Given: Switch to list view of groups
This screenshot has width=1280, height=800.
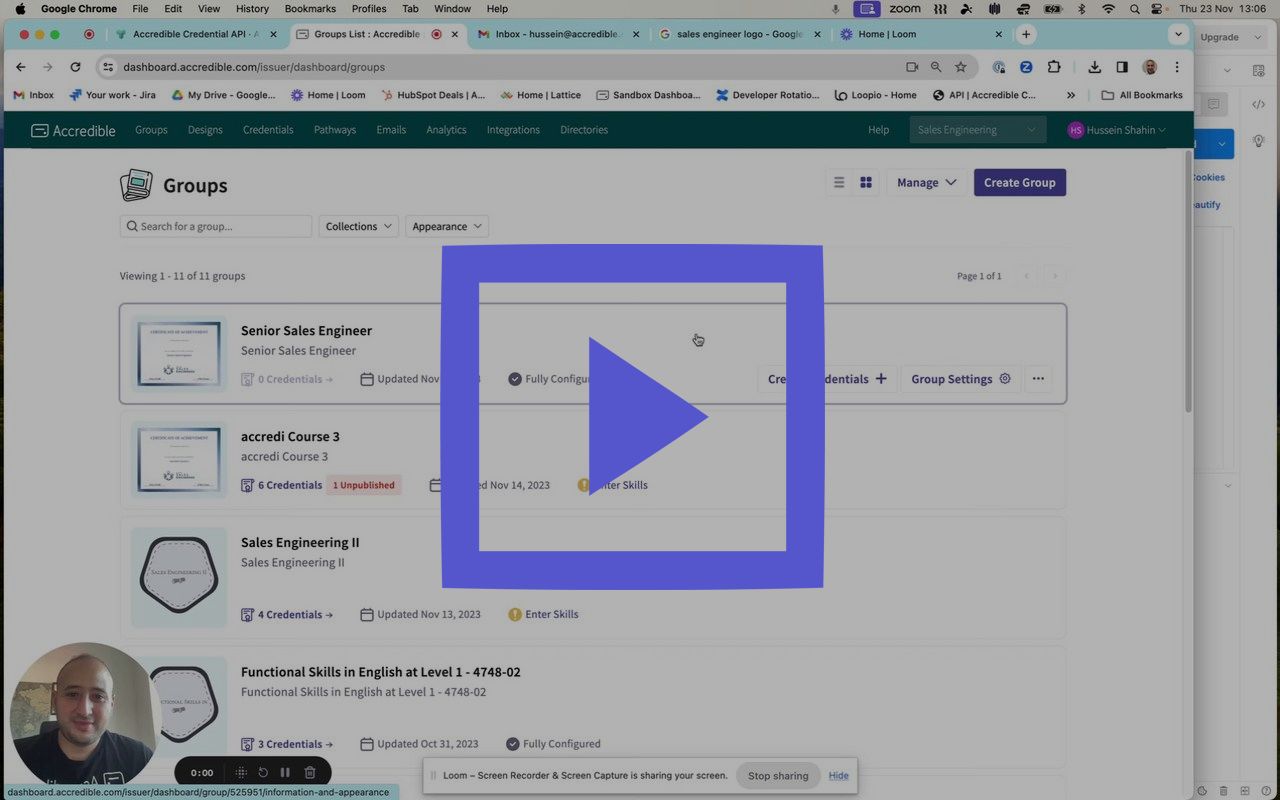Looking at the screenshot, I should pos(839,182).
